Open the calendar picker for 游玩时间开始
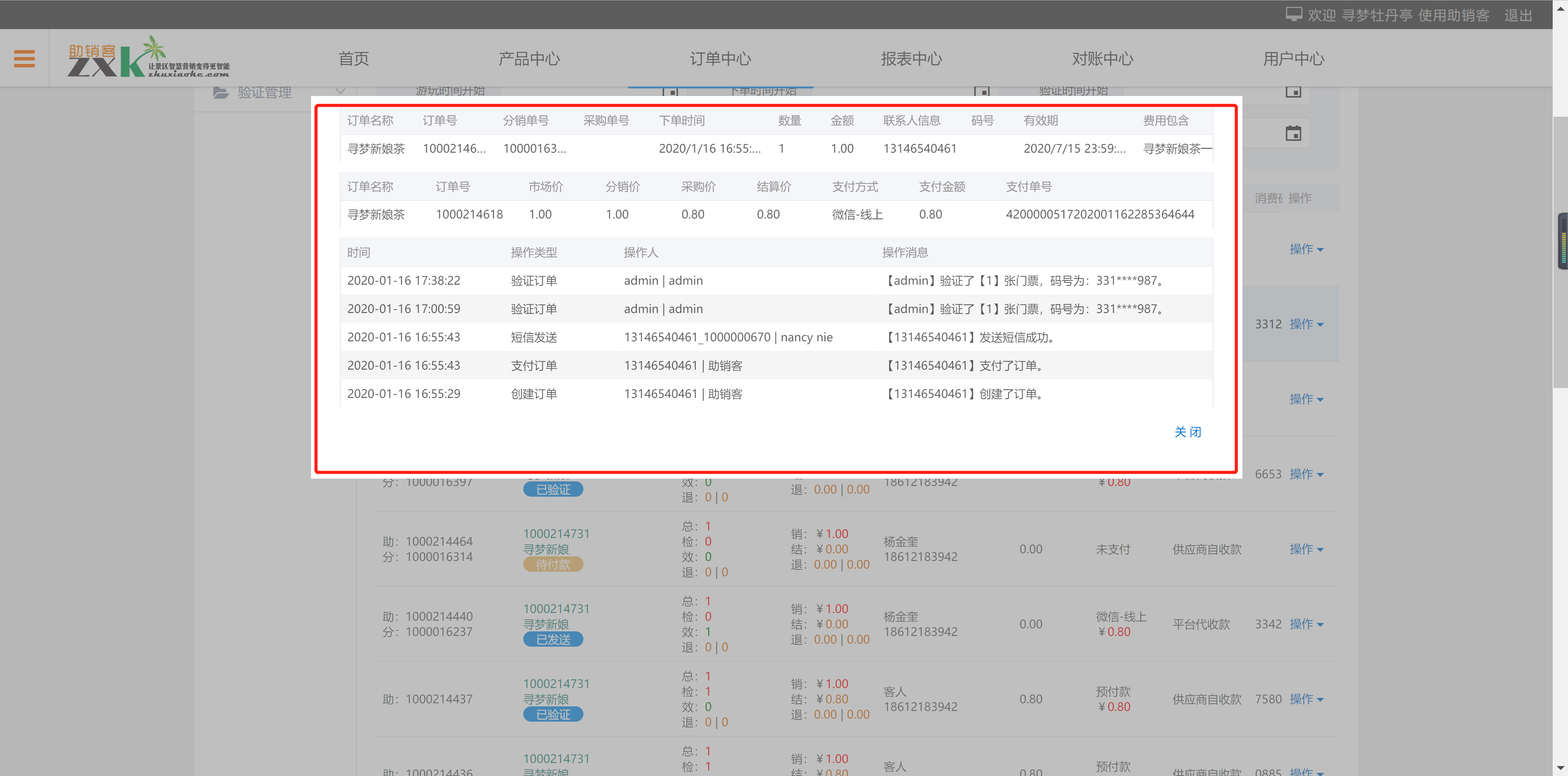The image size is (1568, 776). click(x=671, y=93)
